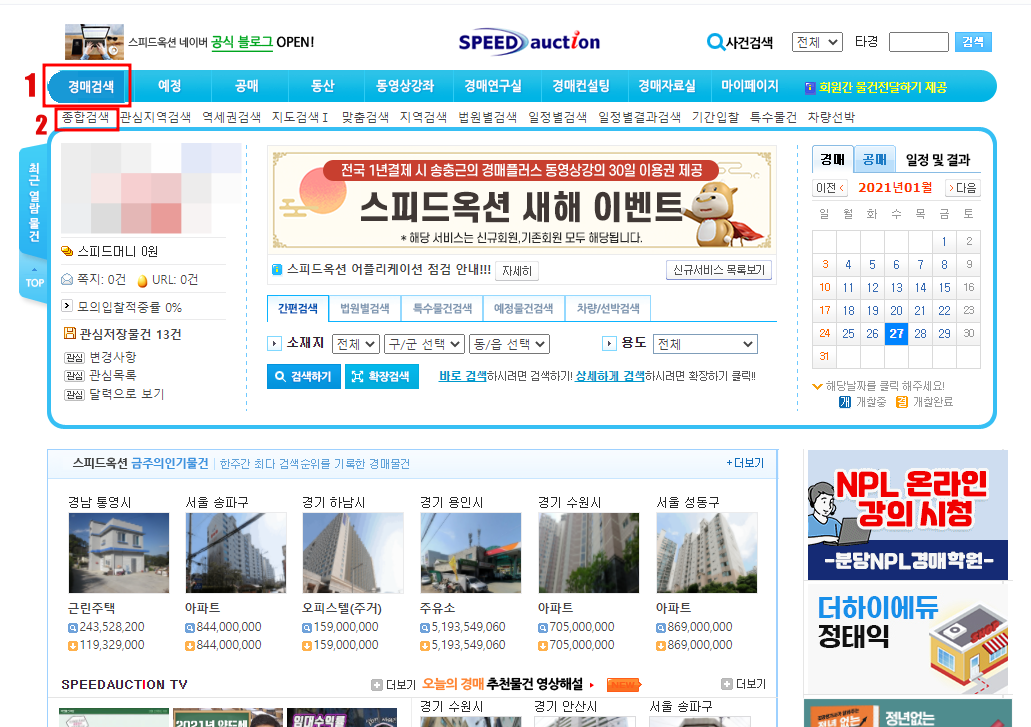The height and width of the screenshot is (727, 1031).
Task: Open the 동영상강좌 menu
Action: click(x=405, y=86)
